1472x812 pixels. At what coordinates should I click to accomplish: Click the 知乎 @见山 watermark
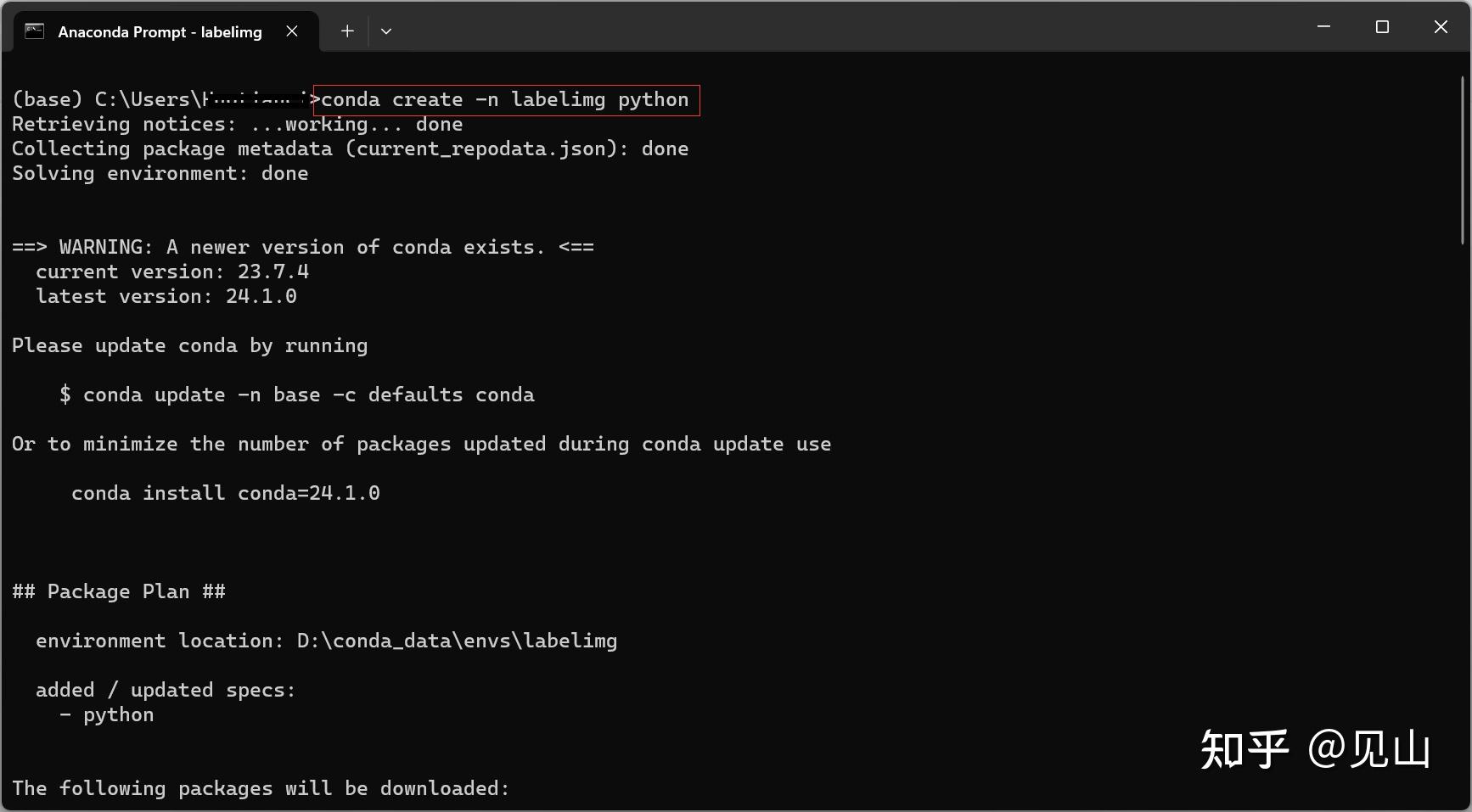tap(1315, 750)
